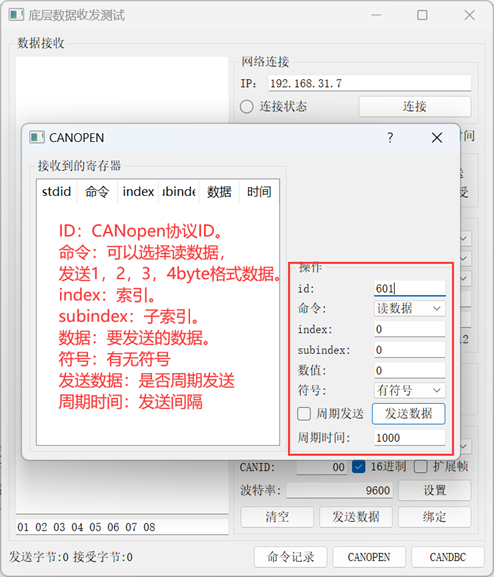The height and width of the screenshot is (578, 495).
Task: Focus the subindex input field
Action: pos(410,350)
